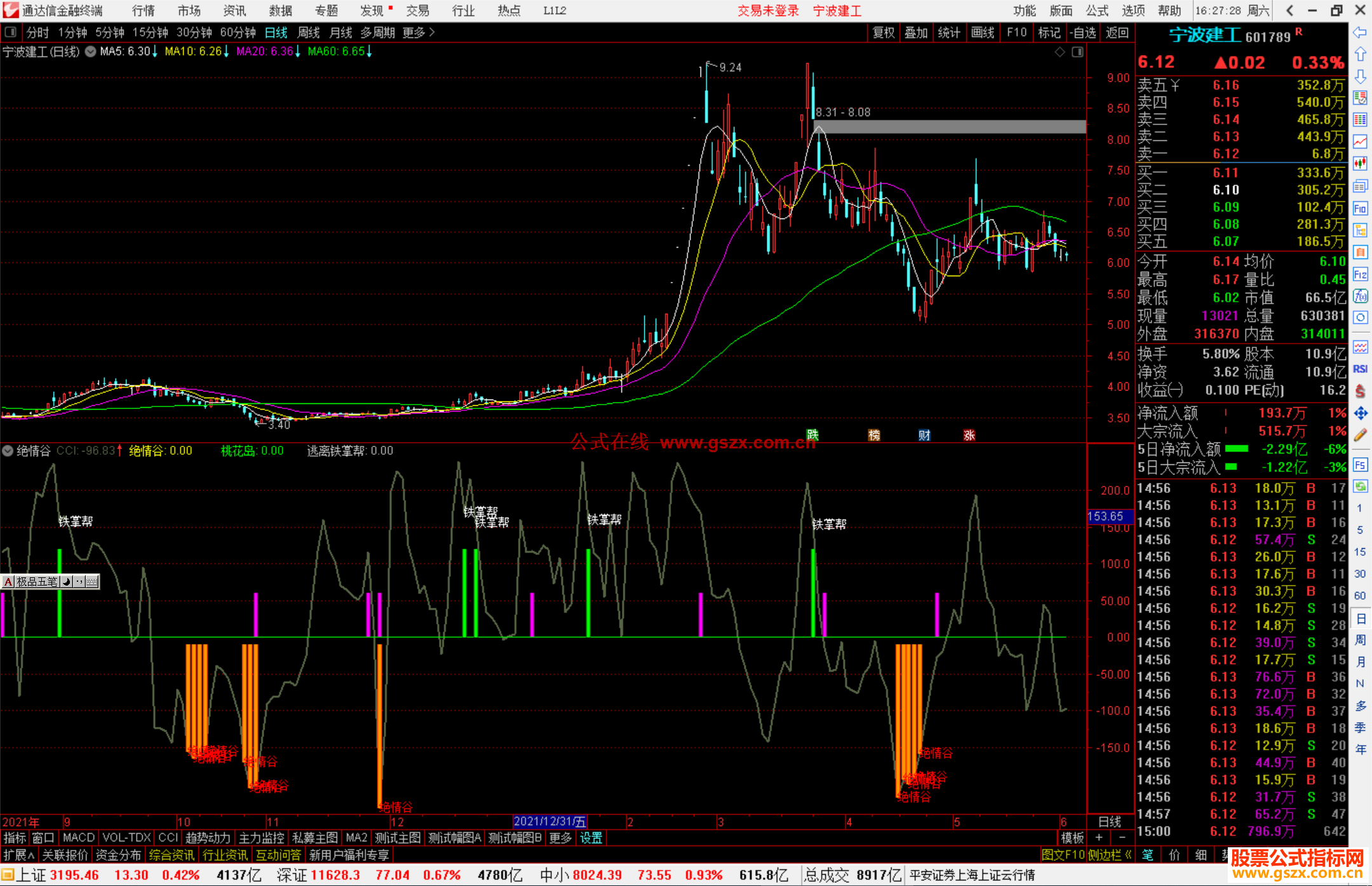The width and height of the screenshot is (1372, 886).
Task: Switch to the 月 monthly period in sidebar
Action: coord(1360,661)
